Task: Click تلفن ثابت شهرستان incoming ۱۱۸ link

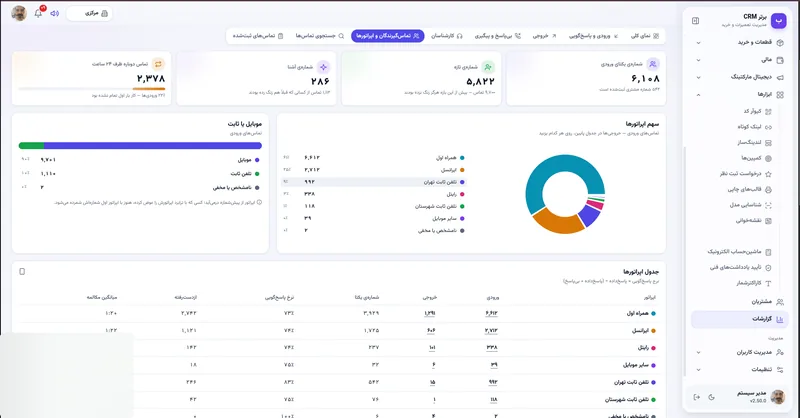Action: tap(493, 400)
